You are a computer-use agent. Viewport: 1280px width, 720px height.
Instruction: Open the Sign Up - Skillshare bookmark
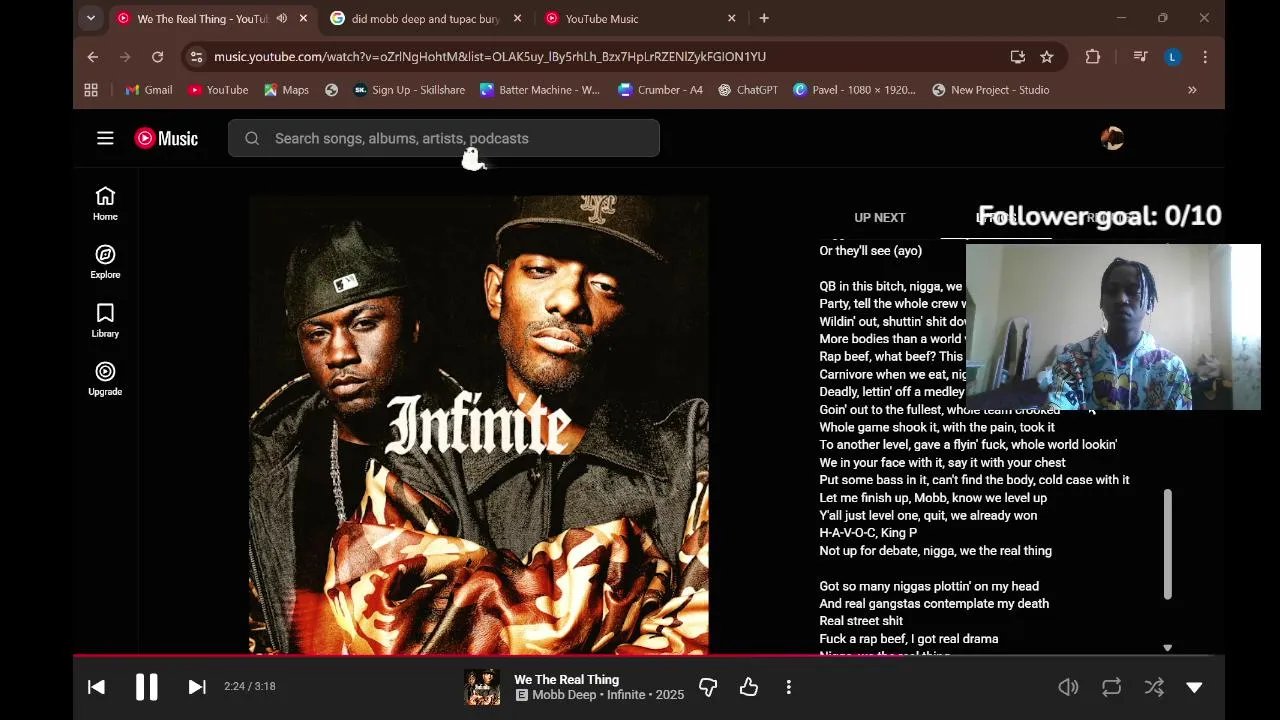coord(409,90)
